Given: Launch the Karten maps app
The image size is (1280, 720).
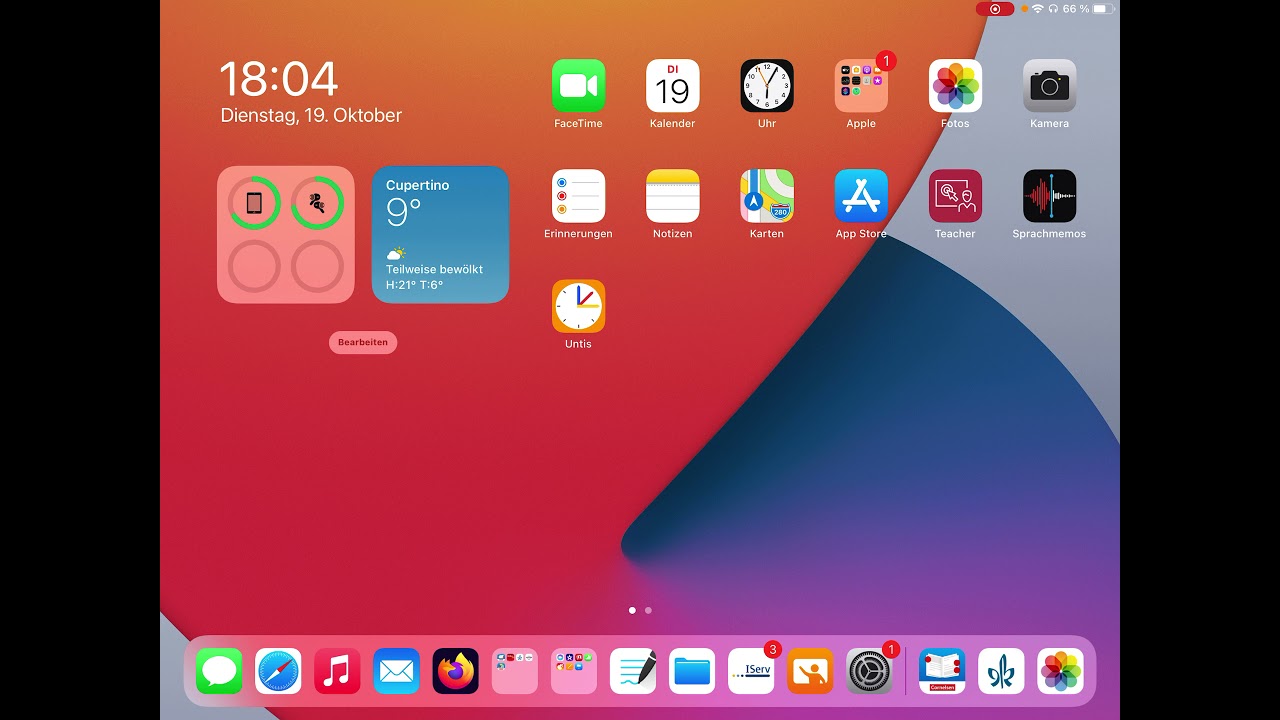Looking at the screenshot, I should pyautogui.click(x=767, y=196).
